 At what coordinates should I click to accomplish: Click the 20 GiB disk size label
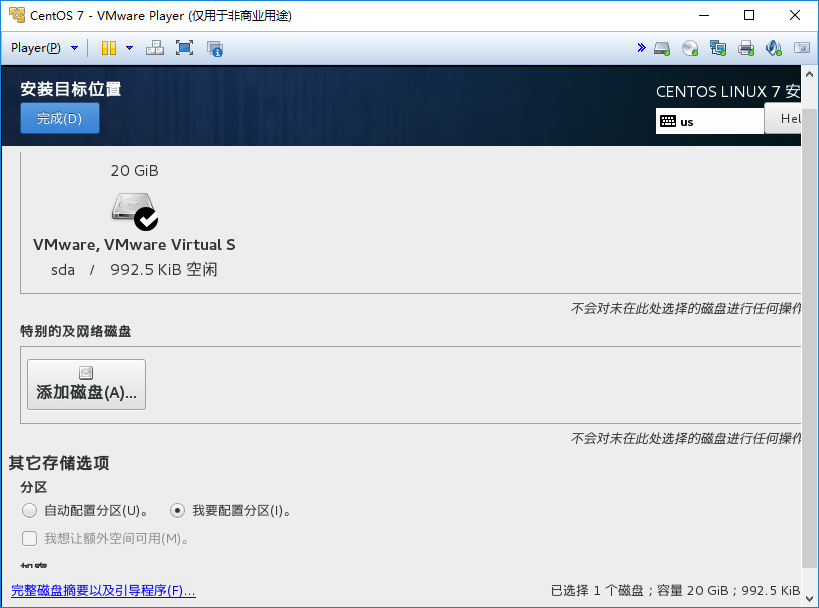134,171
